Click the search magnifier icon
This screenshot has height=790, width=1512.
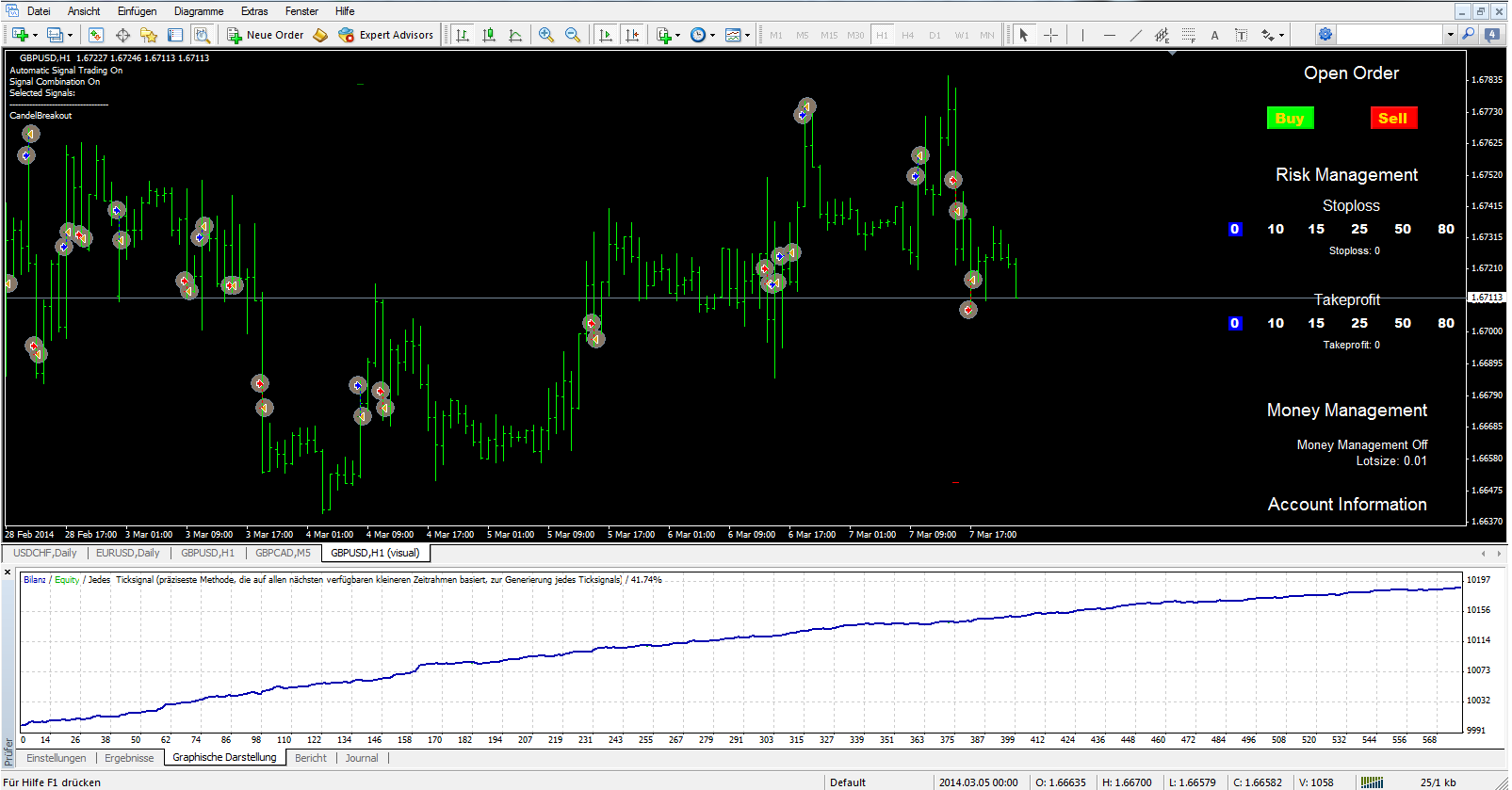coord(1468,35)
